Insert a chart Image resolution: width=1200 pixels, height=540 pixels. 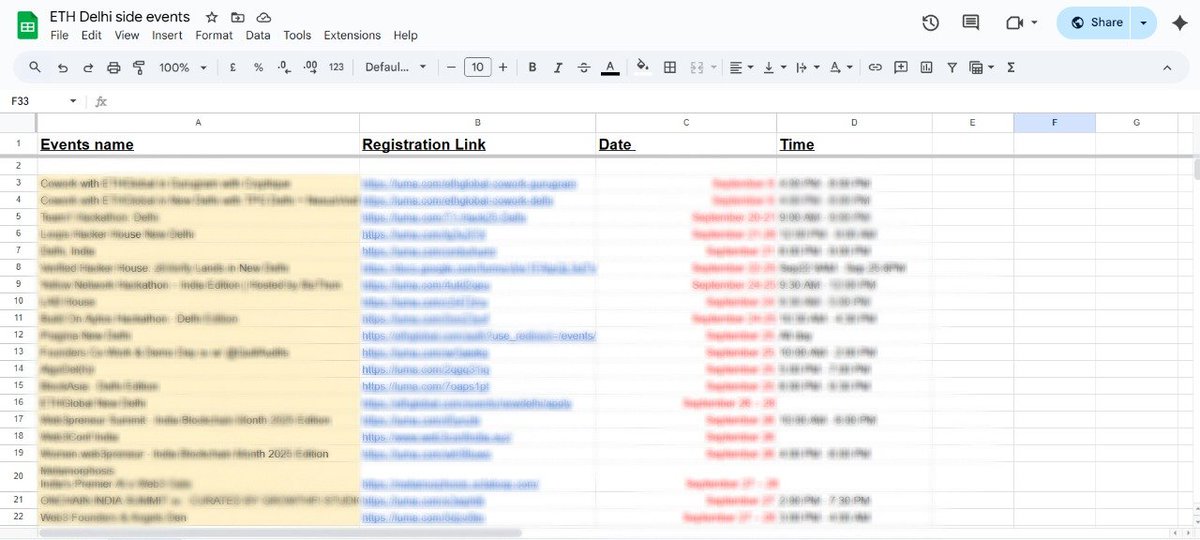[x=926, y=67]
